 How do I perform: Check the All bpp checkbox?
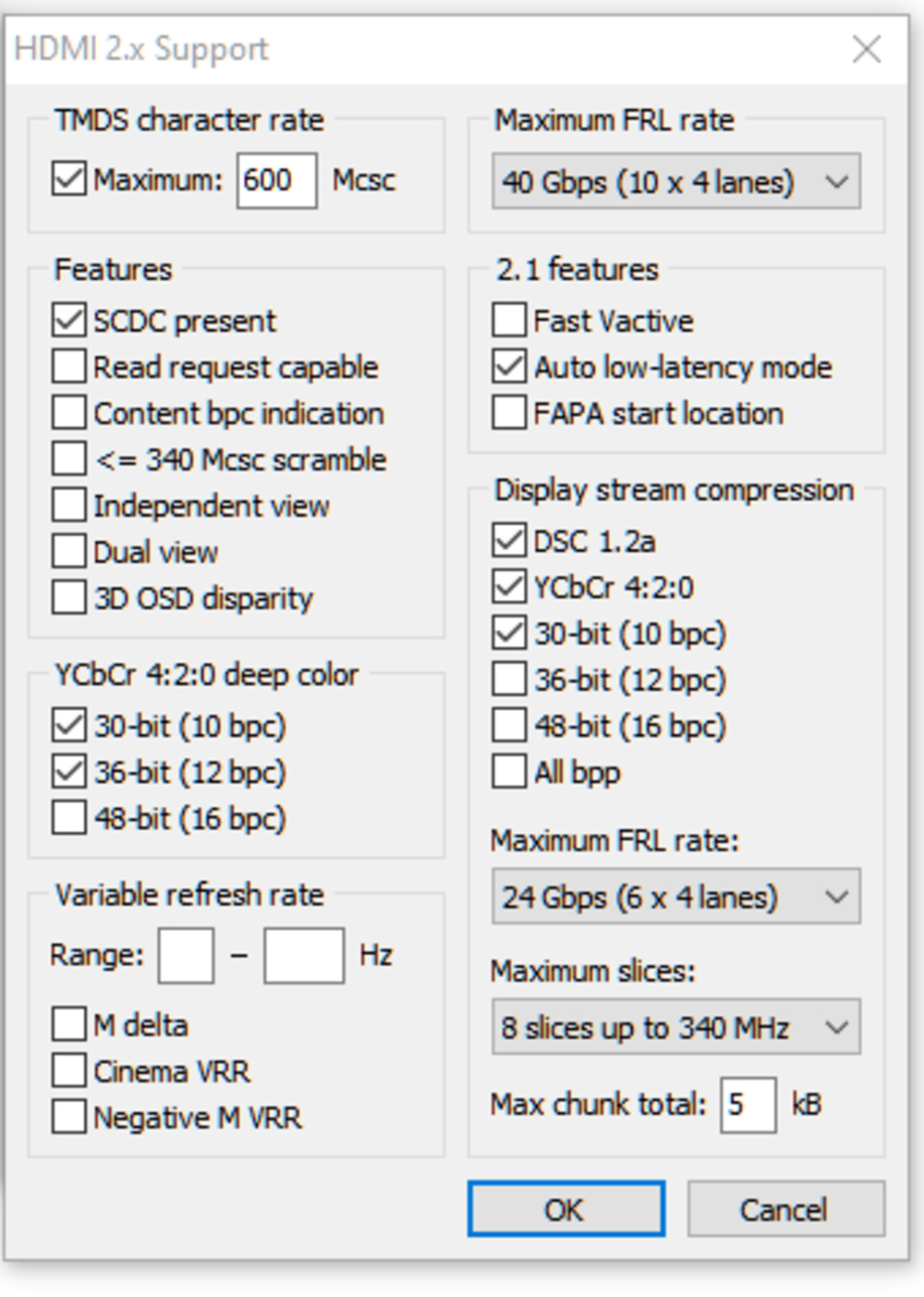pos(509,772)
